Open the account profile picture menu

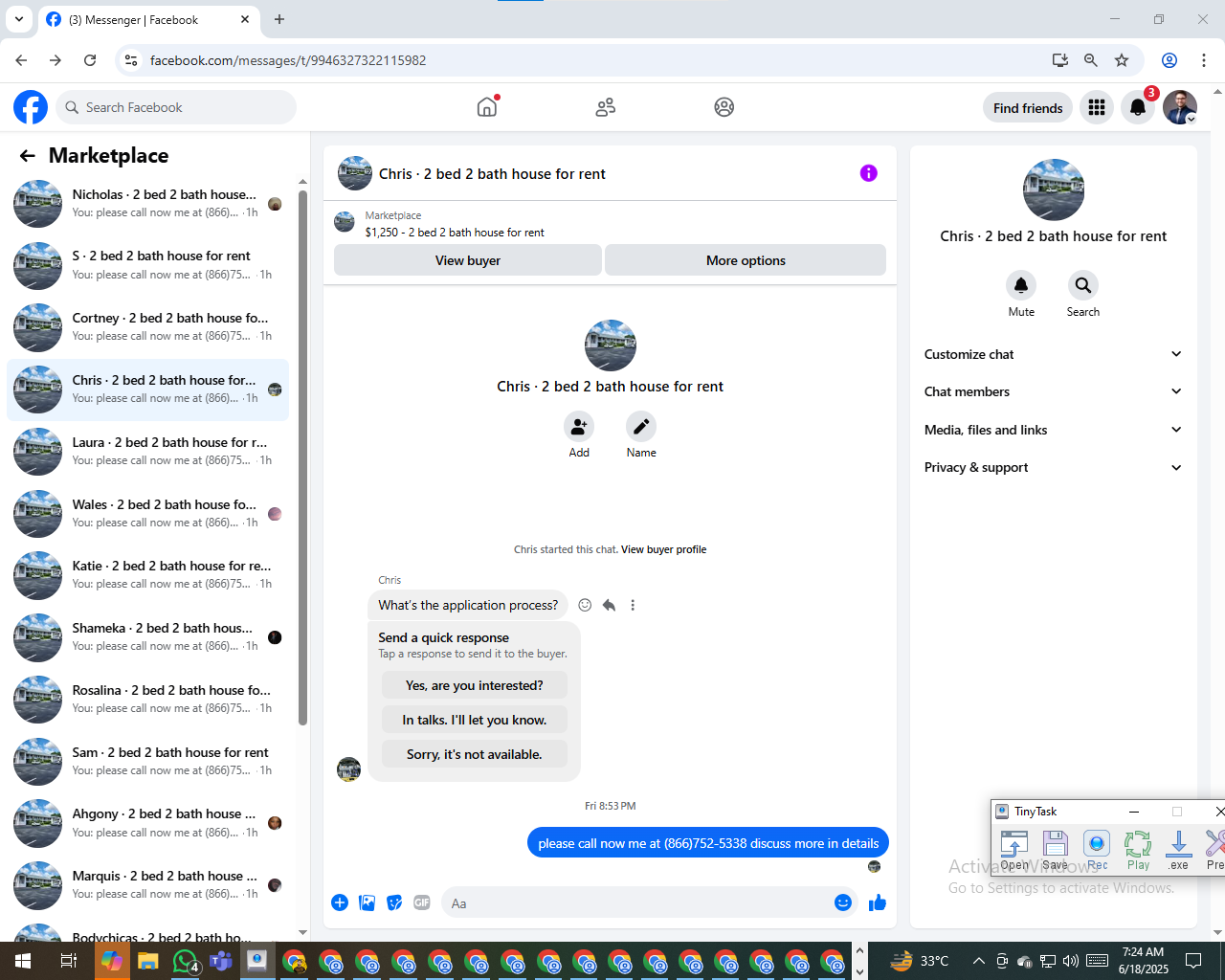tap(1180, 107)
